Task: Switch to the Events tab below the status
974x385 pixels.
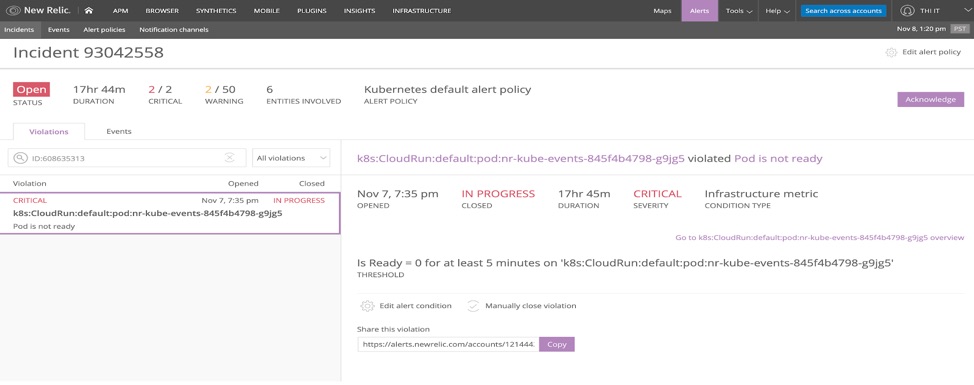Action: 119,132
